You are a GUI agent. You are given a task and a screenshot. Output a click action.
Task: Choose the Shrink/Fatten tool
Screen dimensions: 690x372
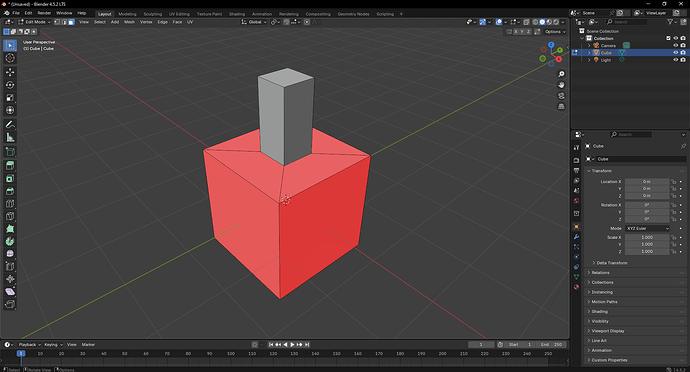[10, 279]
